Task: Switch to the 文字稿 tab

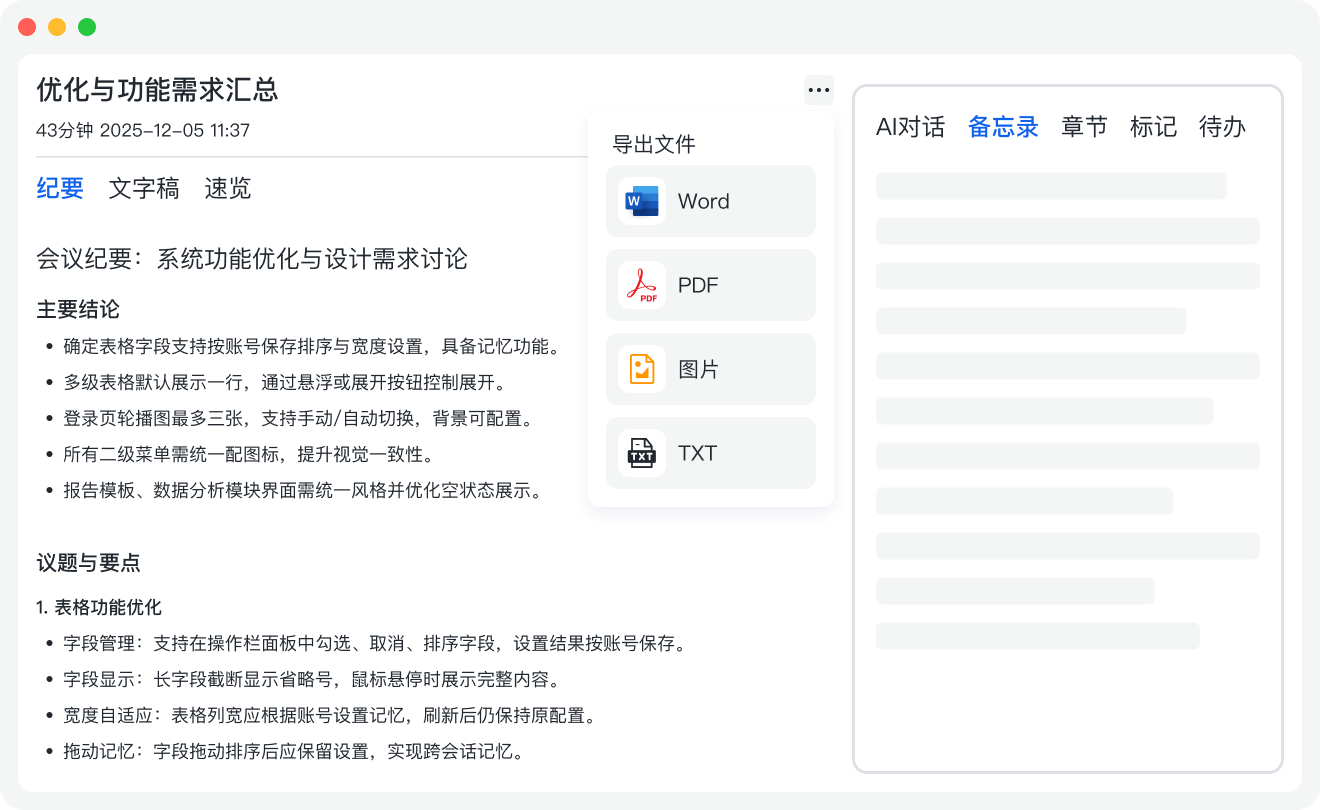Action: [144, 188]
